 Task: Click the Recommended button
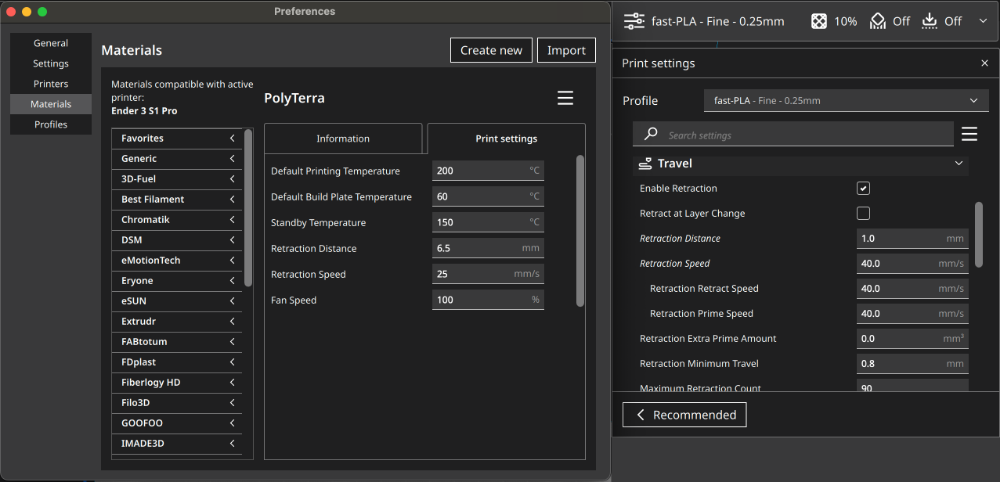coord(684,415)
